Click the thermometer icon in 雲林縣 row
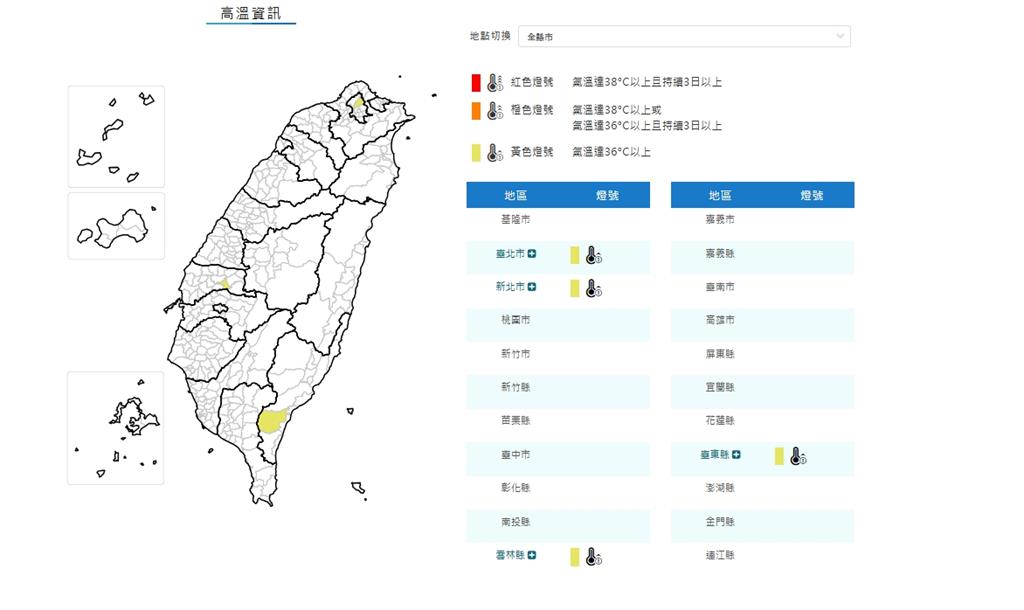Image resolution: width=1024 pixels, height=610 pixels. (593, 556)
